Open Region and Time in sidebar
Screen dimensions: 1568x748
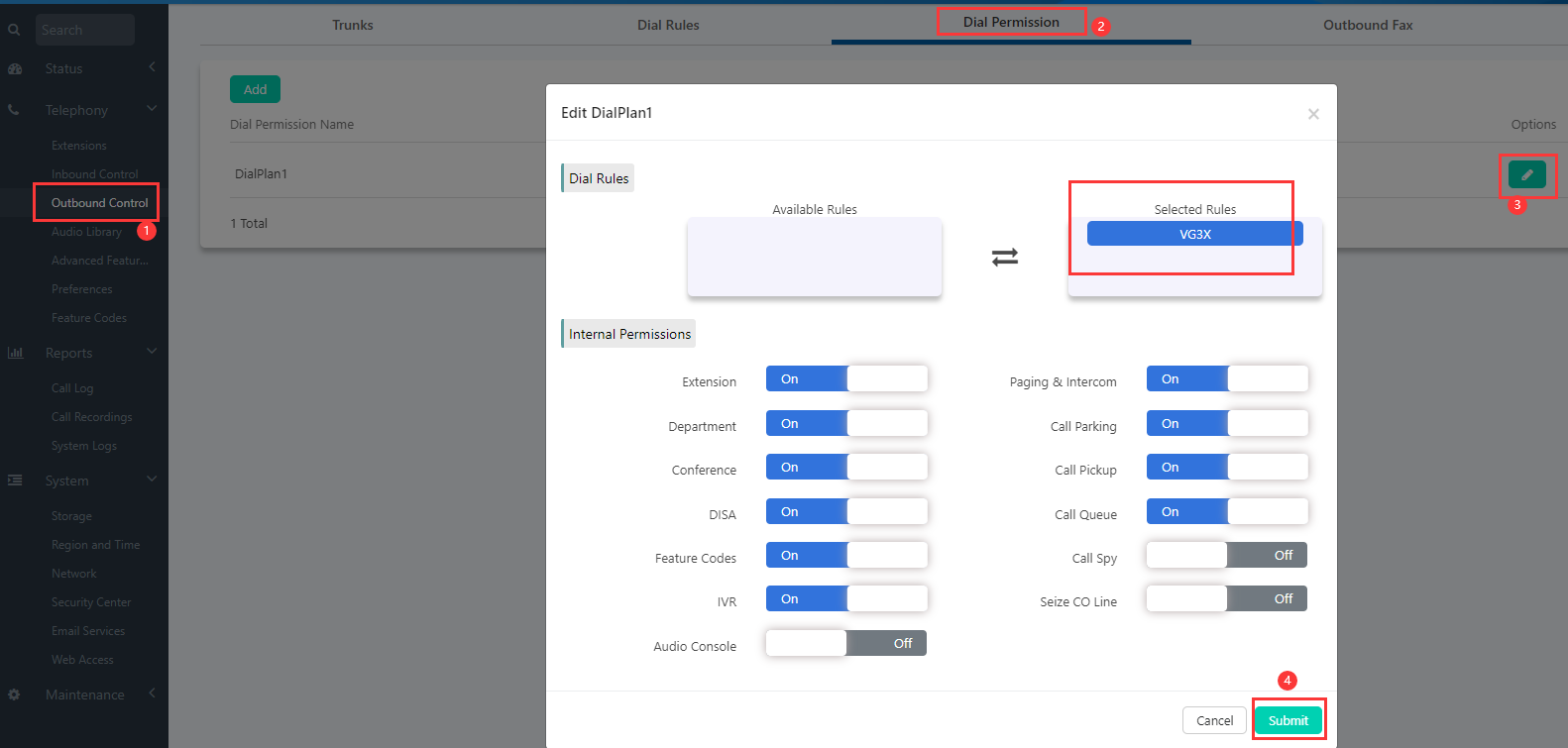(x=96, y=545)
